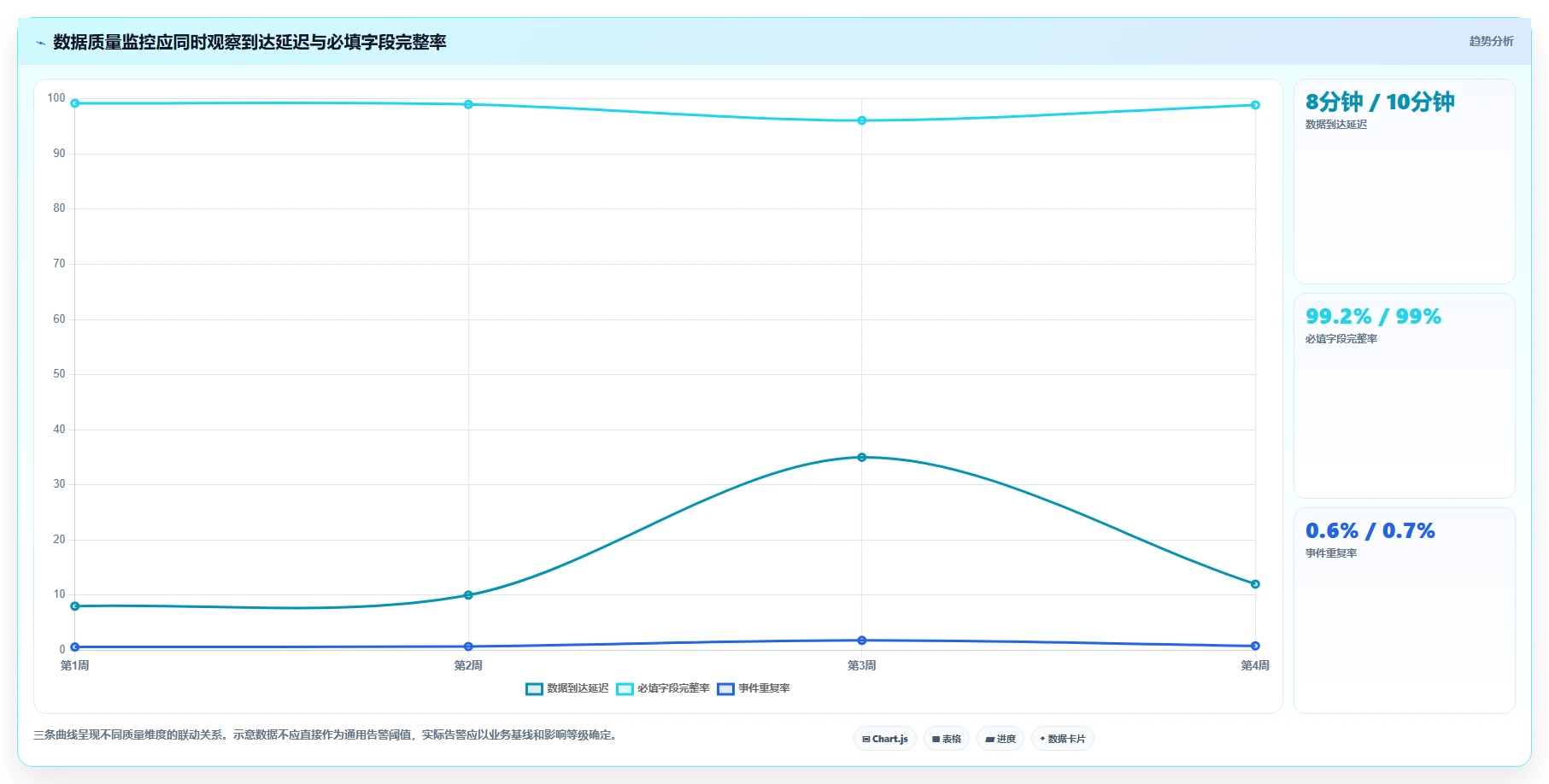
Task: Select the 第1周 data point on the 必填字段完整率 line
Action: [x=75, y=103]
